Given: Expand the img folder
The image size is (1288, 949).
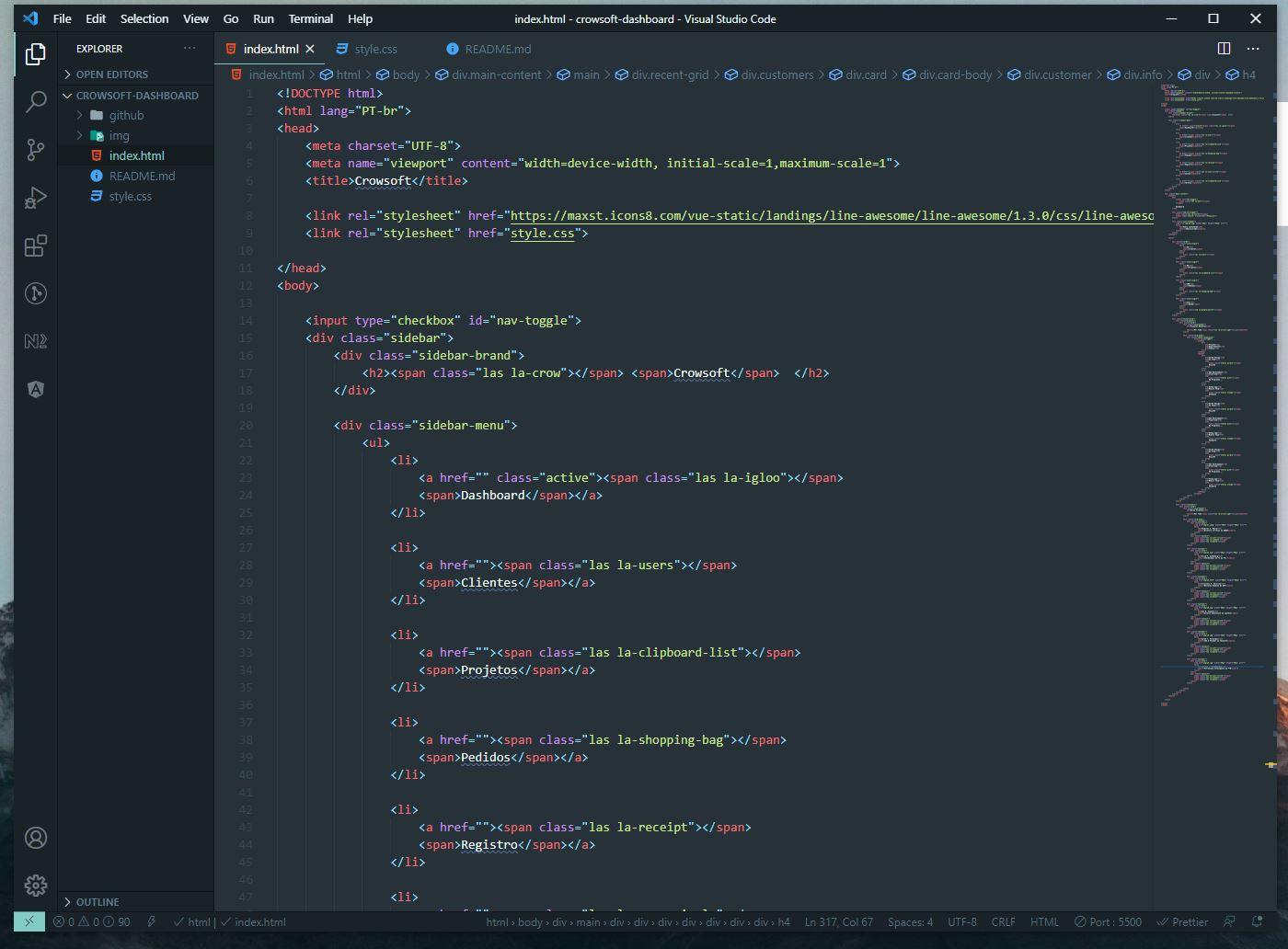Looking at the screenshot, I should click(x=136, y=135).
